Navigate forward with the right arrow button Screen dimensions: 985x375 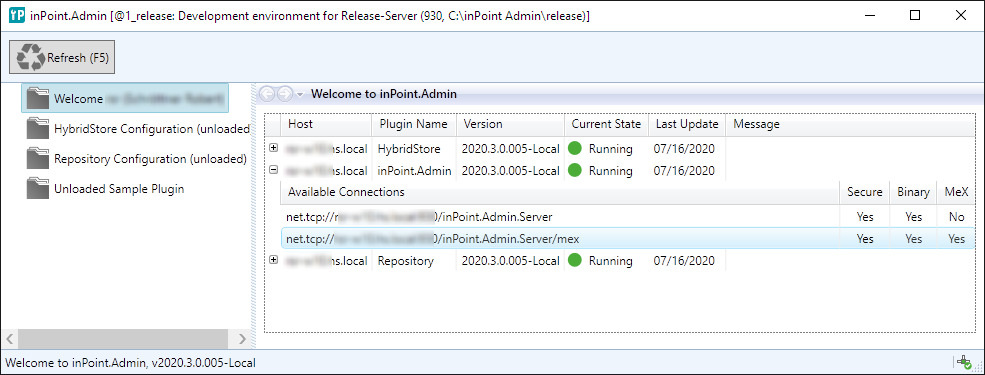click(284, 94)
